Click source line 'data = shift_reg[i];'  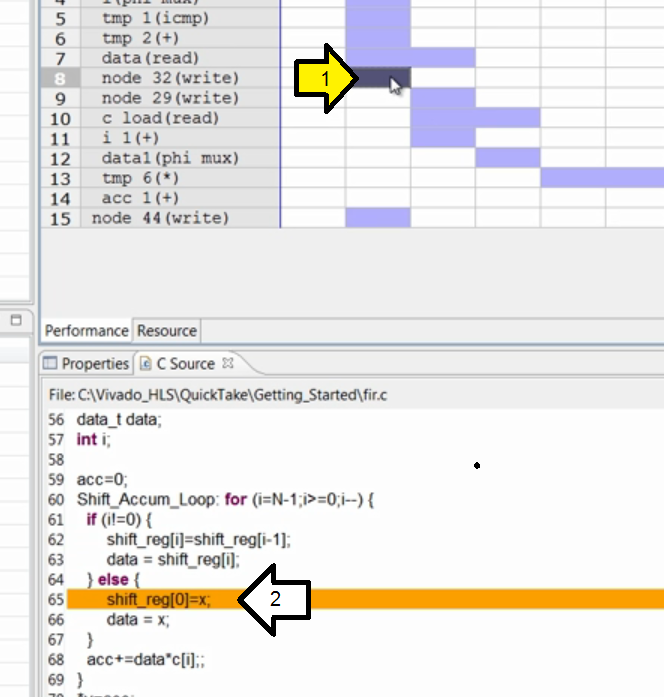coord(173,560)
